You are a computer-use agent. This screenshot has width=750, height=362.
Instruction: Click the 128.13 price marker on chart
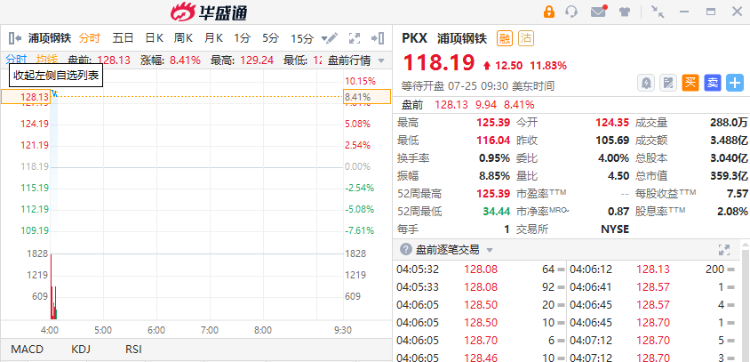[26, 97]
